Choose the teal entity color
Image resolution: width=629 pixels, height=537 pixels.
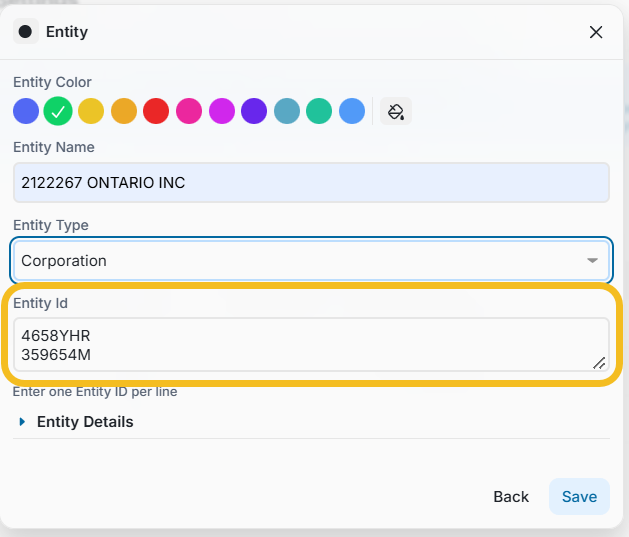(319, 111)
